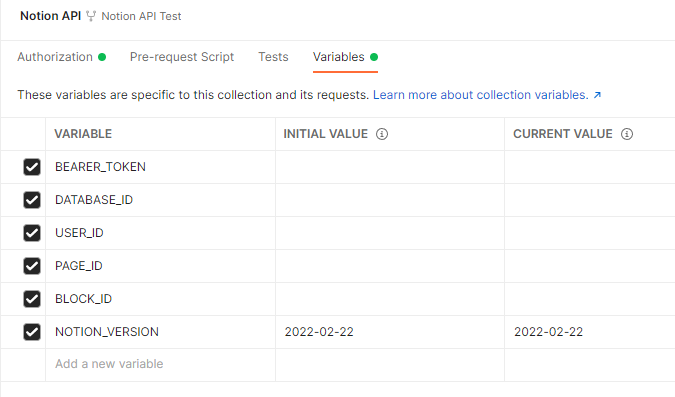Open the Tests tab
Image resolution: width=675 pixels, height=397 pixels.
coord(273,57)
